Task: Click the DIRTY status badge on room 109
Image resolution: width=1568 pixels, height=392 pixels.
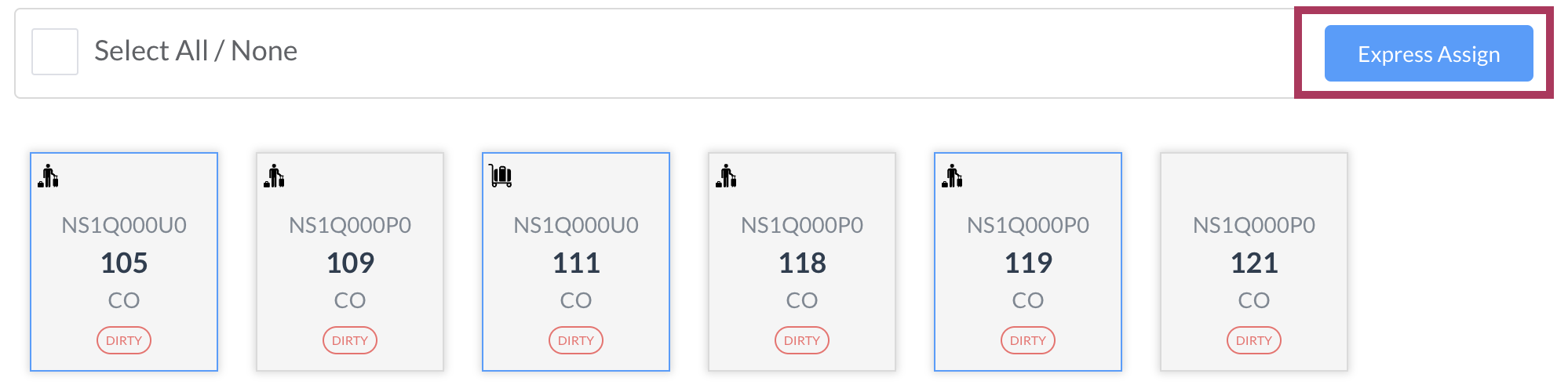Action: pyautogui.click(x=350, y=340)
